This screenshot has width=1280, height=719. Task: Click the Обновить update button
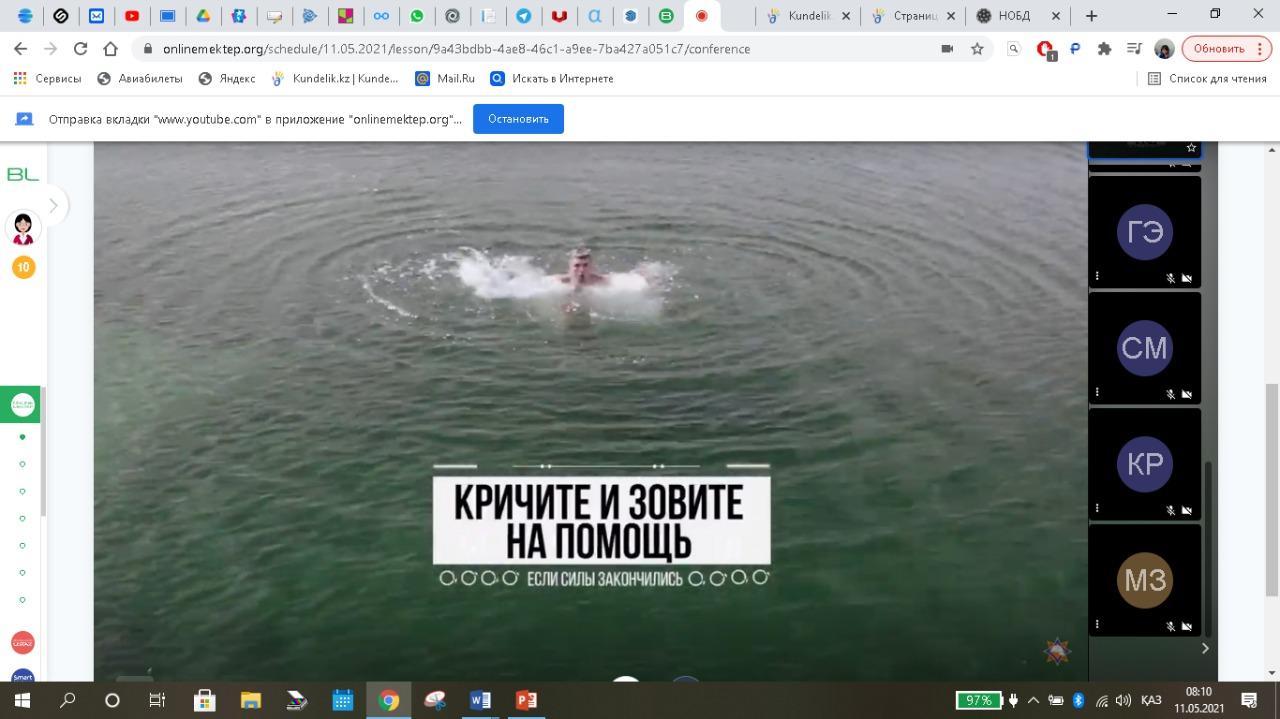click(1226, 49)
